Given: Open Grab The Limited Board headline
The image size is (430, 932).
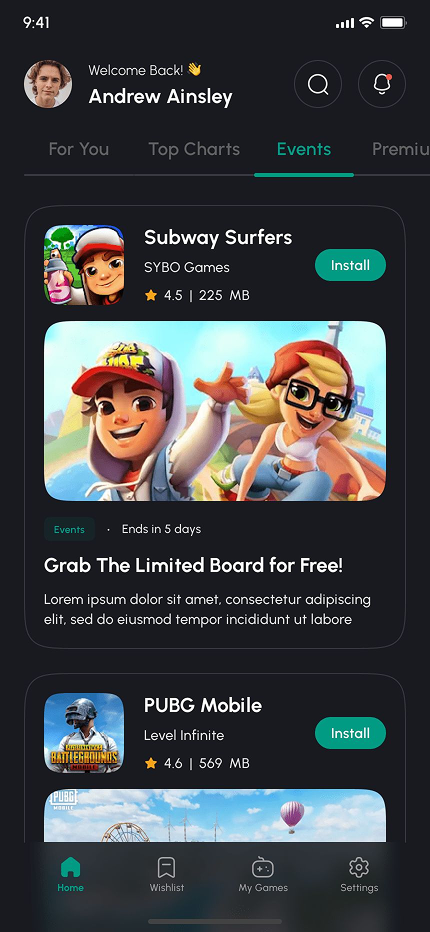Looking at the screenshot, I should [x=193, y=566].
